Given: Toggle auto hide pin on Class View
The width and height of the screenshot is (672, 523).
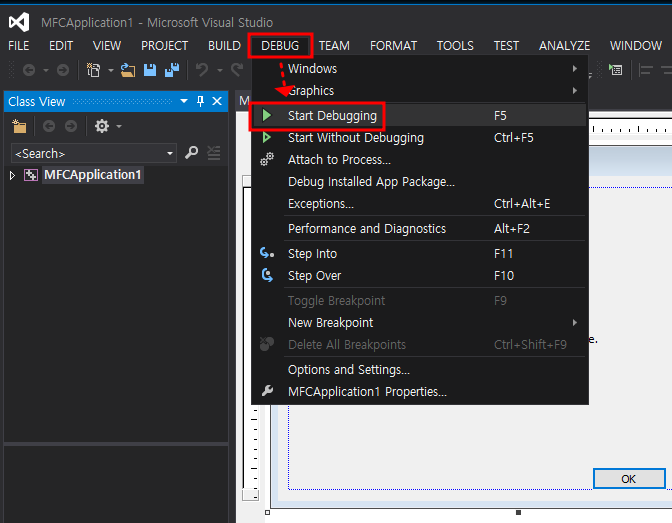Looking at the screenshot, I should [x=200, y=101].
